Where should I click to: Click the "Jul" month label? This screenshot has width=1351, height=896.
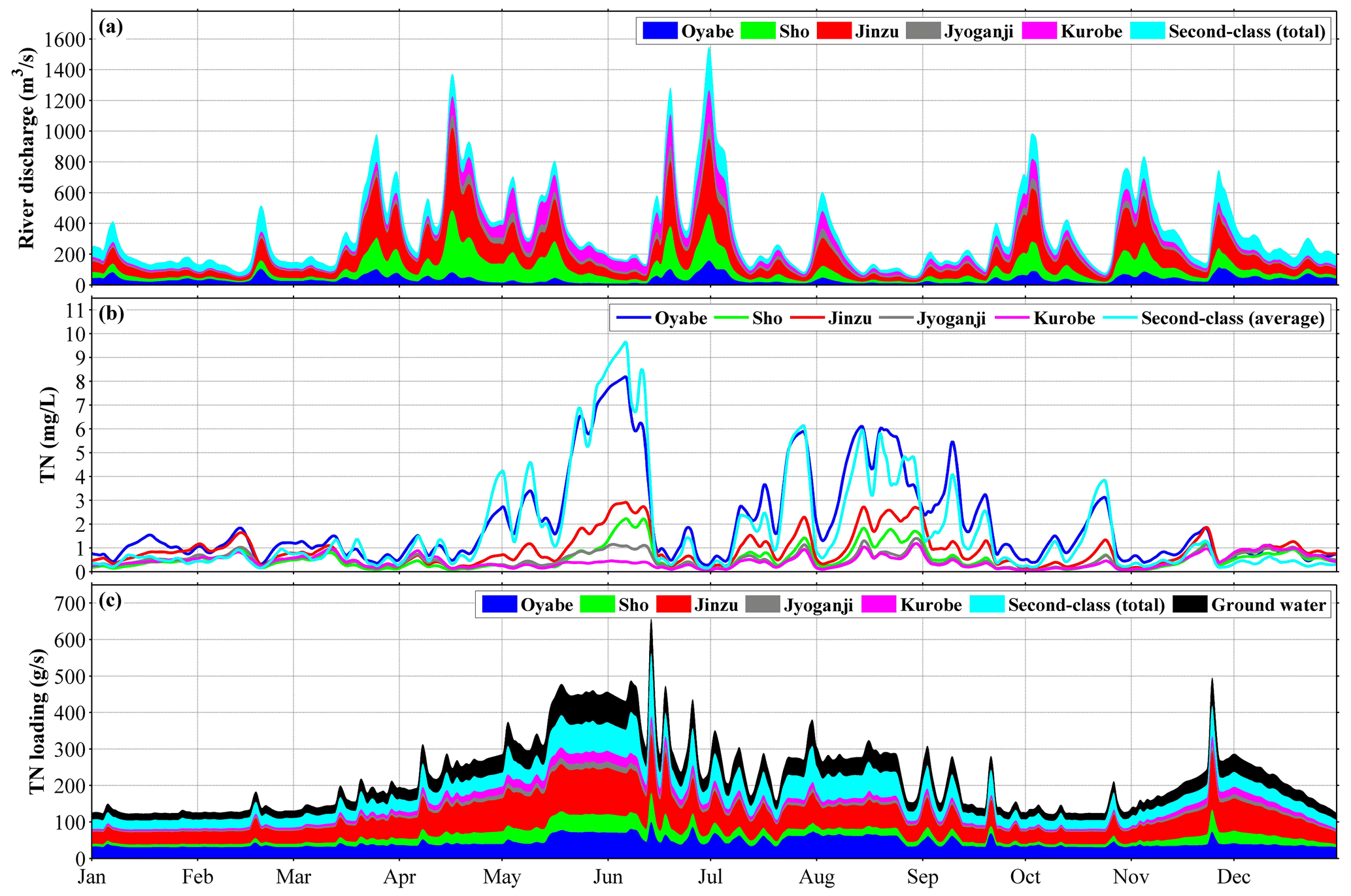click(710, 876)
